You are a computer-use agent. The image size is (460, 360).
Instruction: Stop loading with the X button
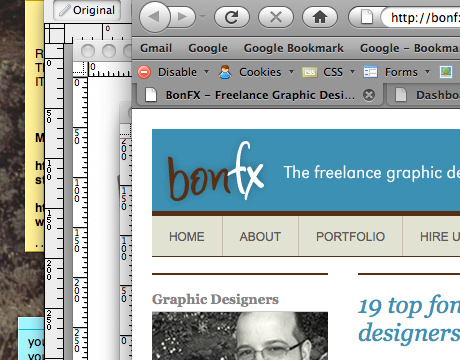276,17
